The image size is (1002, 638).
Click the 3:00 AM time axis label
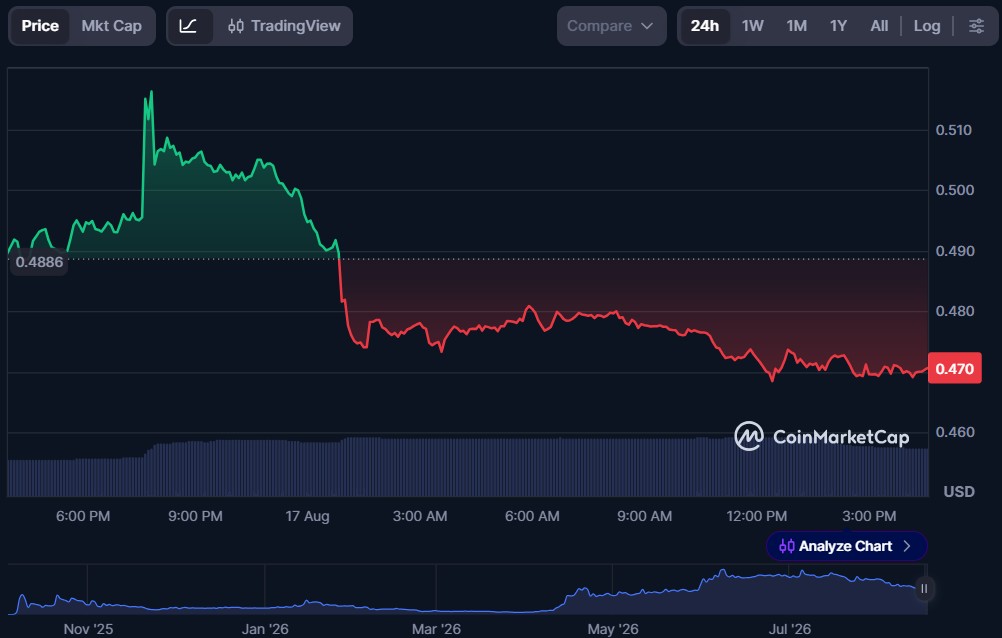point(420,516)
